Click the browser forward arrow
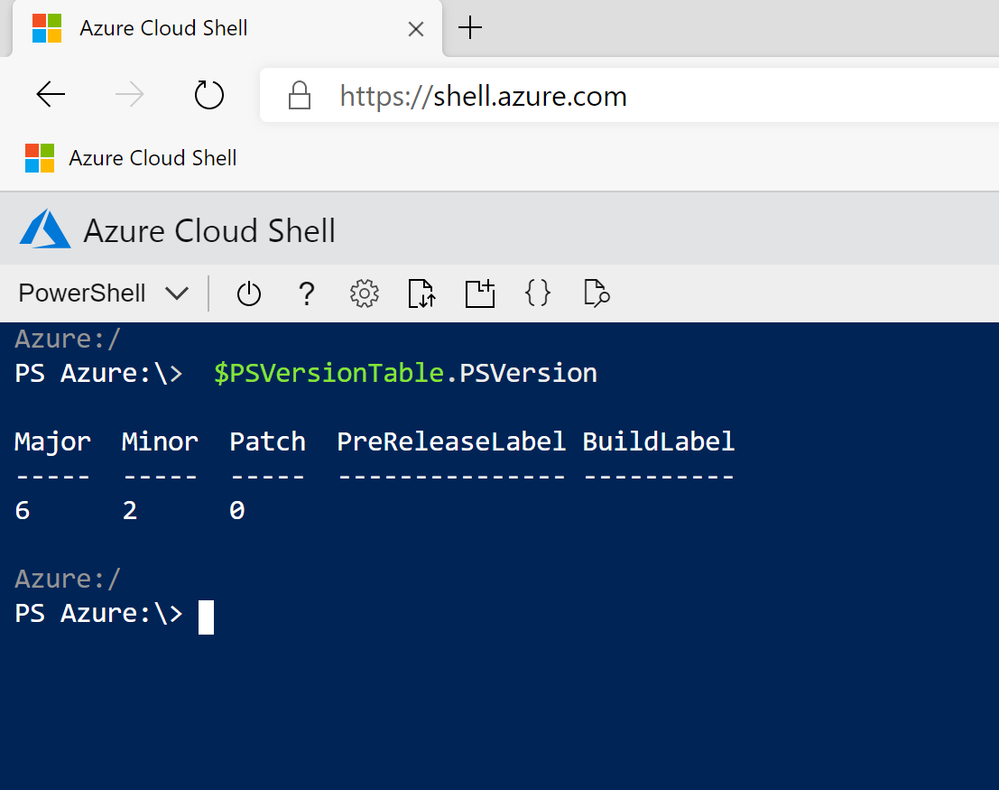 pos(129,95)
